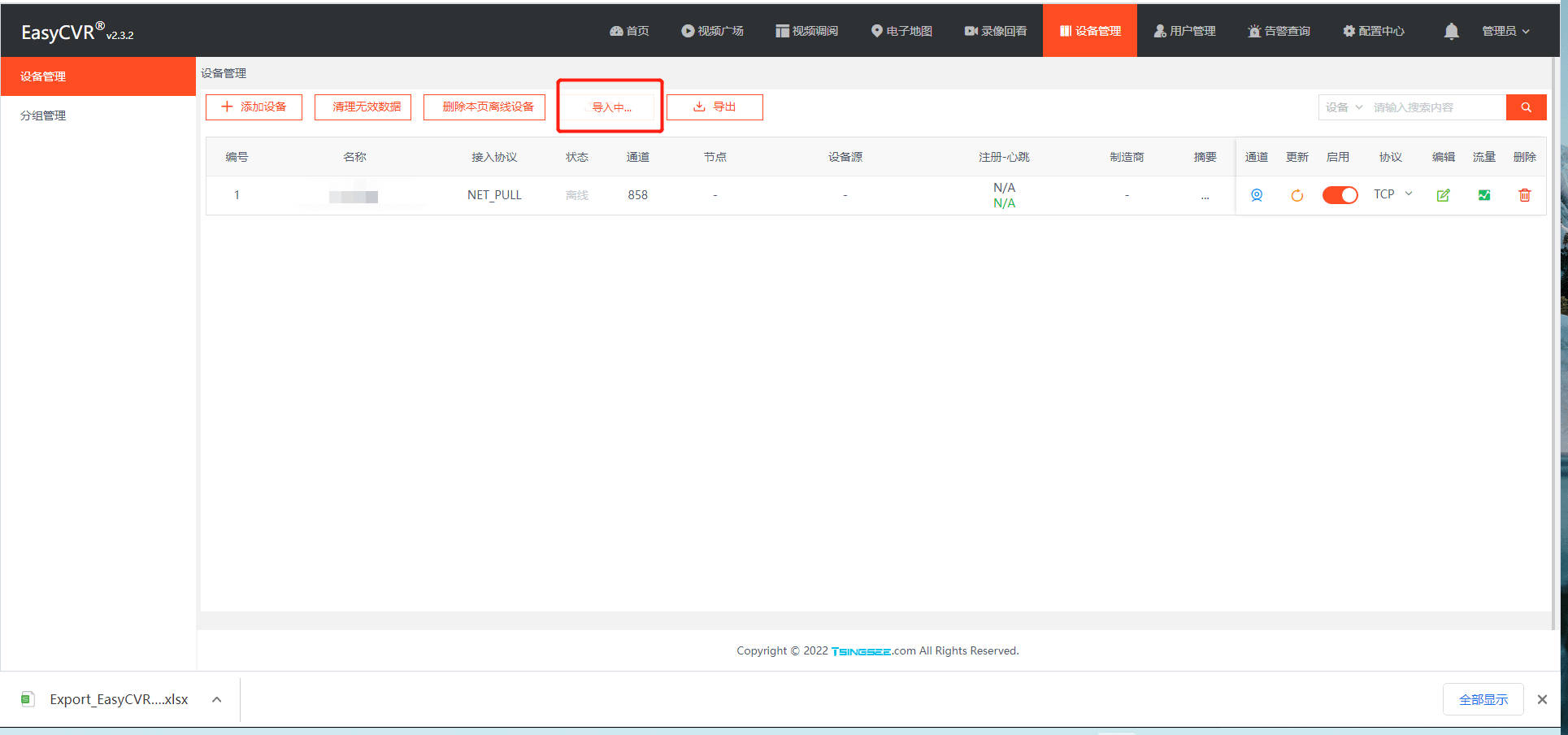The image size is (1568, 735).
Task: Select 分组管理 in the left sidebar
Action: (98, 115)
